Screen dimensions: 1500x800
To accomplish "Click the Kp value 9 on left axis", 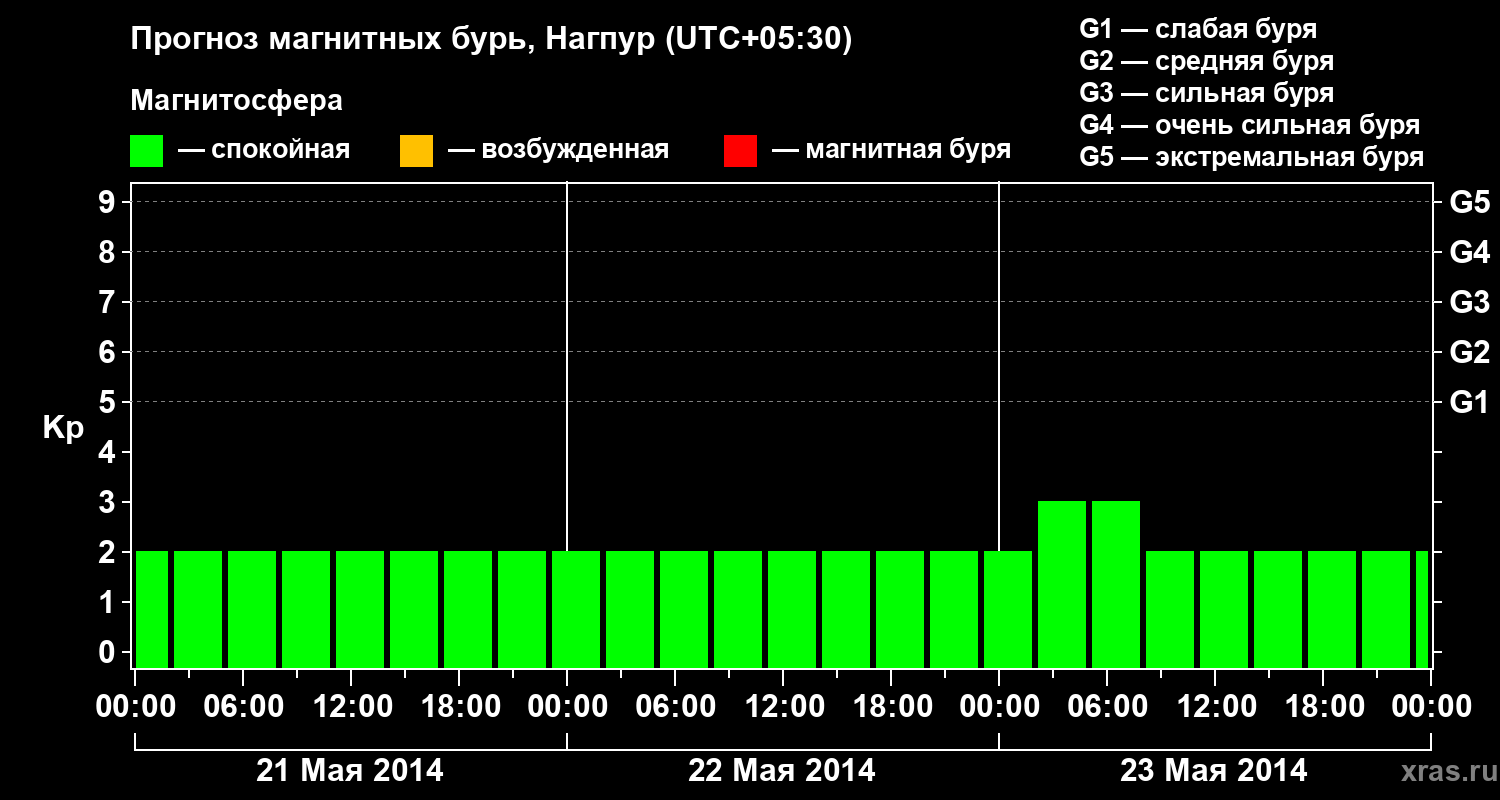I will (x=108, y=202).
